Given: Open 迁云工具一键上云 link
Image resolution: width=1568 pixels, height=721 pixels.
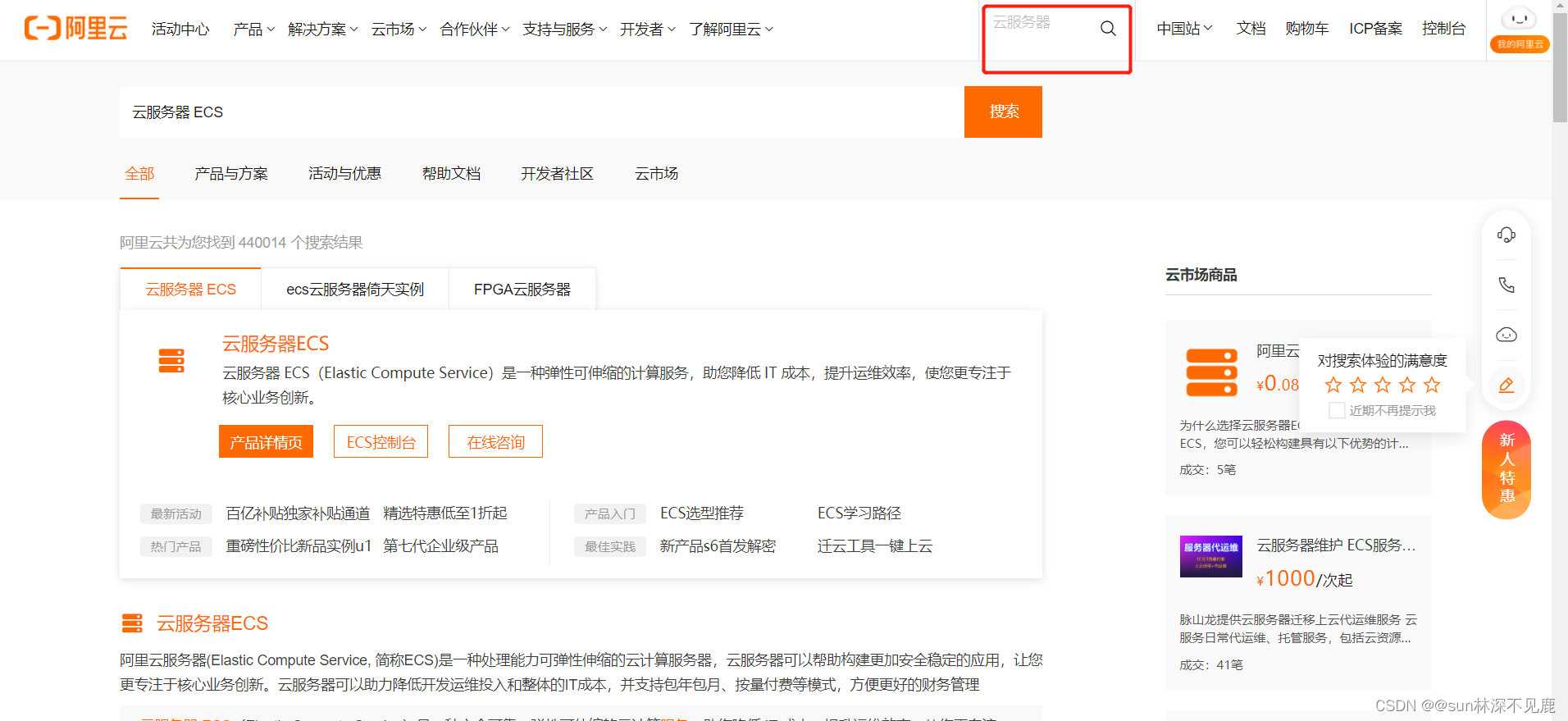Looking at the screenshot, I should coord(875,546).
